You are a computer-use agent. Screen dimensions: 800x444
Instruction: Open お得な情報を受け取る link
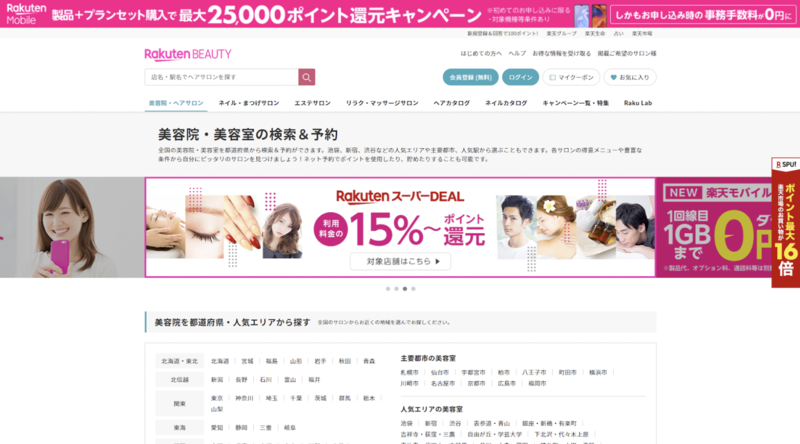[562, 54]
